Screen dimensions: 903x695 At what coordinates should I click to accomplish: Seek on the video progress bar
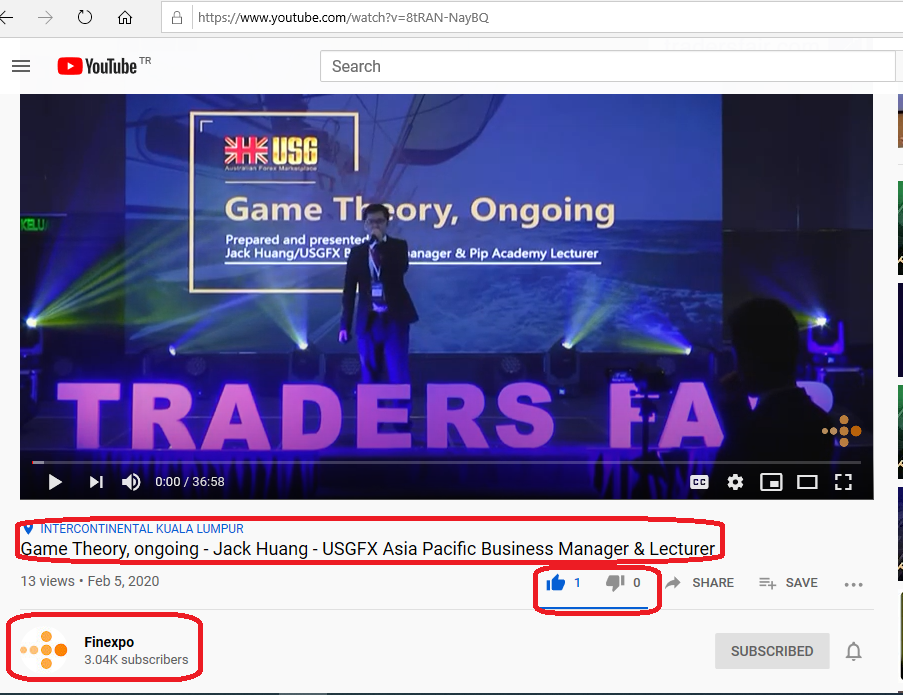coord(446,462)
